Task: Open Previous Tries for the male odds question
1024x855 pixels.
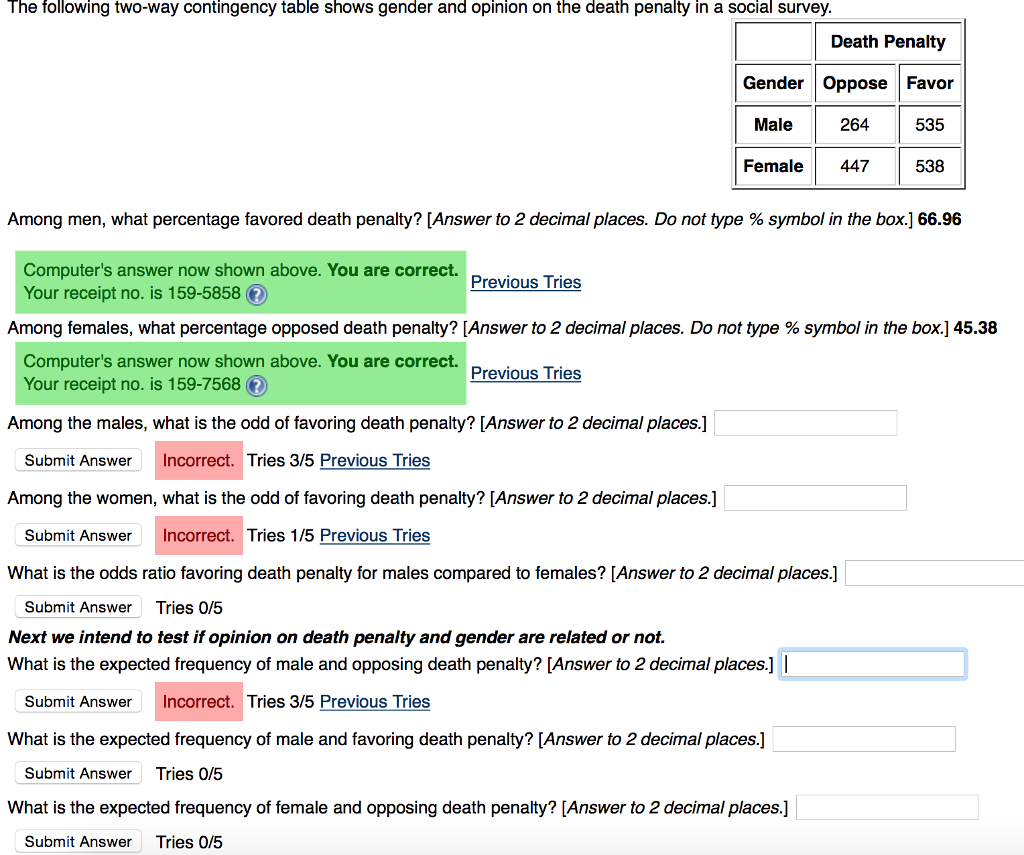Action: [x=374, y=460]
